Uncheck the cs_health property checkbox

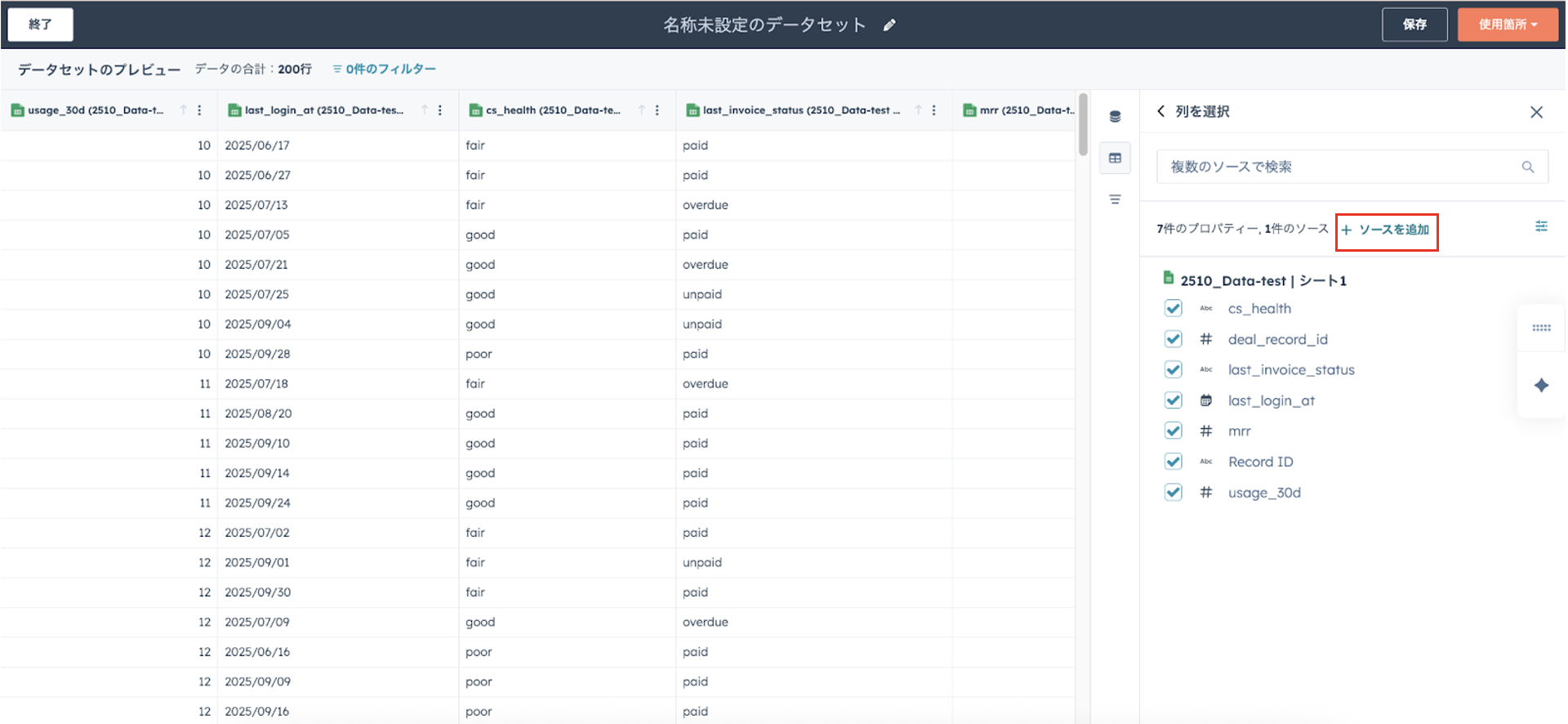[1174, 308]
